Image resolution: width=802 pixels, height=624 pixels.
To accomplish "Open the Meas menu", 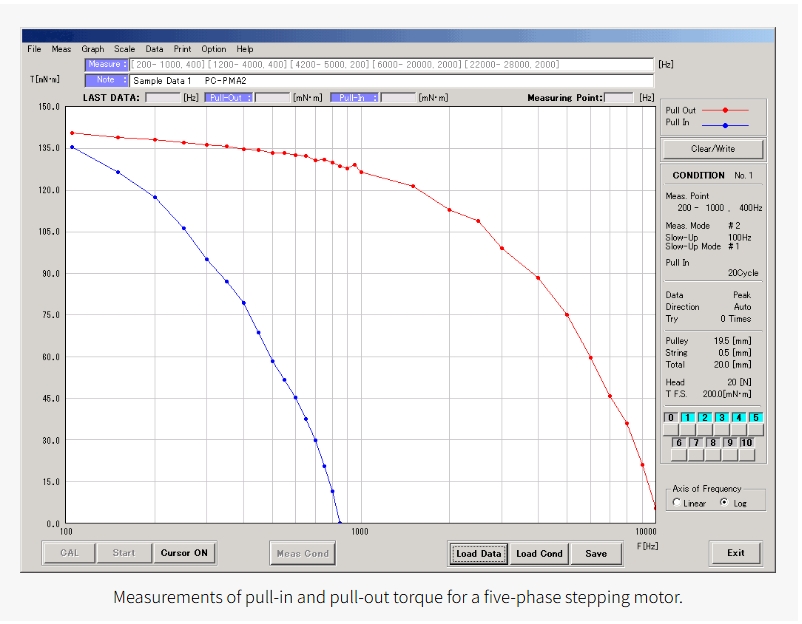I will click(61, 49).
